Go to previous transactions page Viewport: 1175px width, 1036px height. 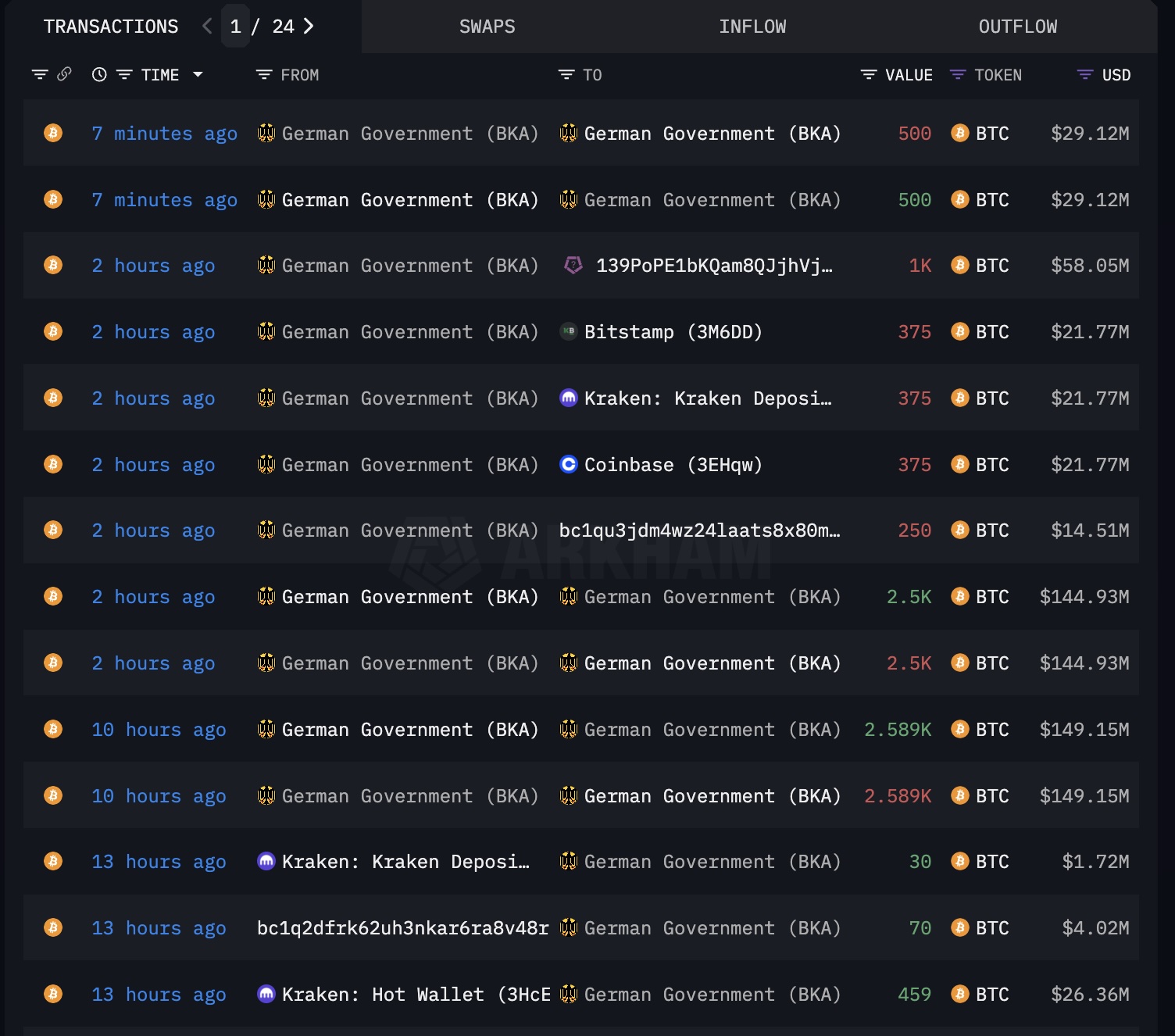[207, 26]
